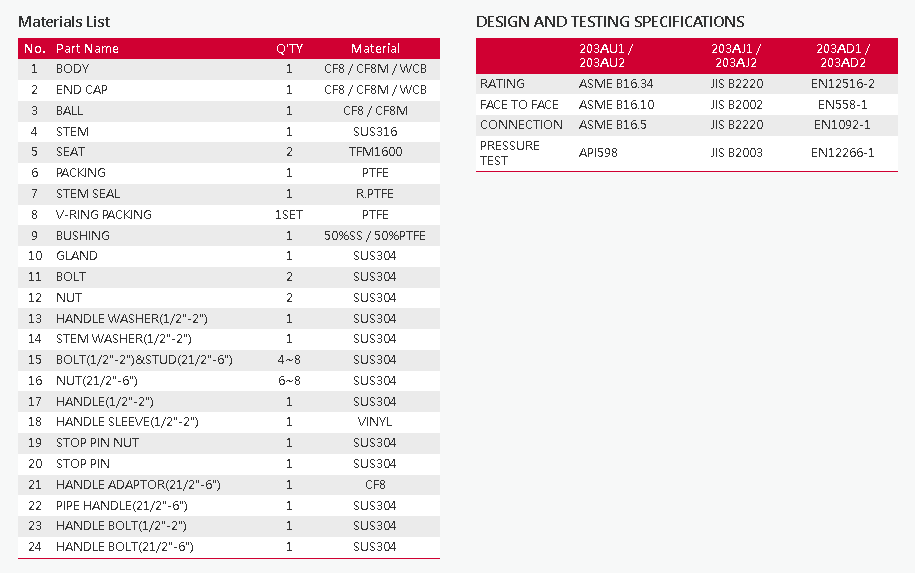Viewport: 915px width, 573px height.
Task: Click the Material column header
Action: (375, 48)
